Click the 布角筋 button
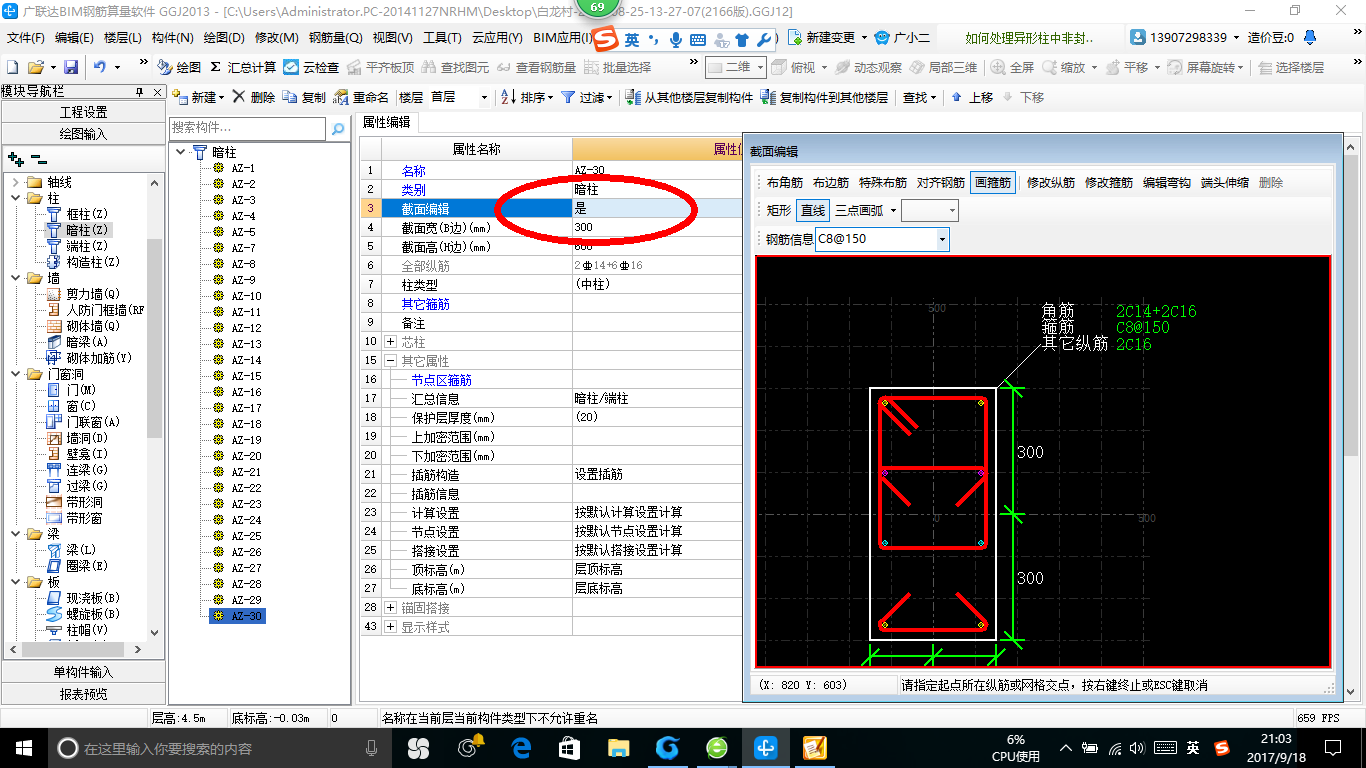This screenshot has height=768, width=1366. tap(785, 183)
